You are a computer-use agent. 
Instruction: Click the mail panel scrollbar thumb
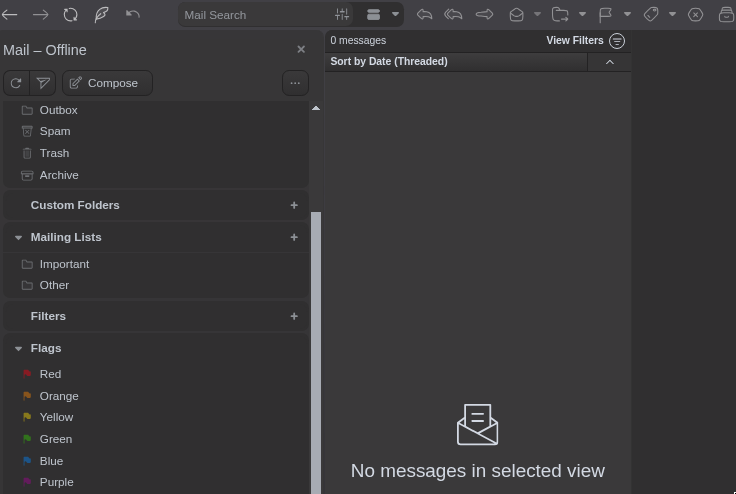point(316,353)
